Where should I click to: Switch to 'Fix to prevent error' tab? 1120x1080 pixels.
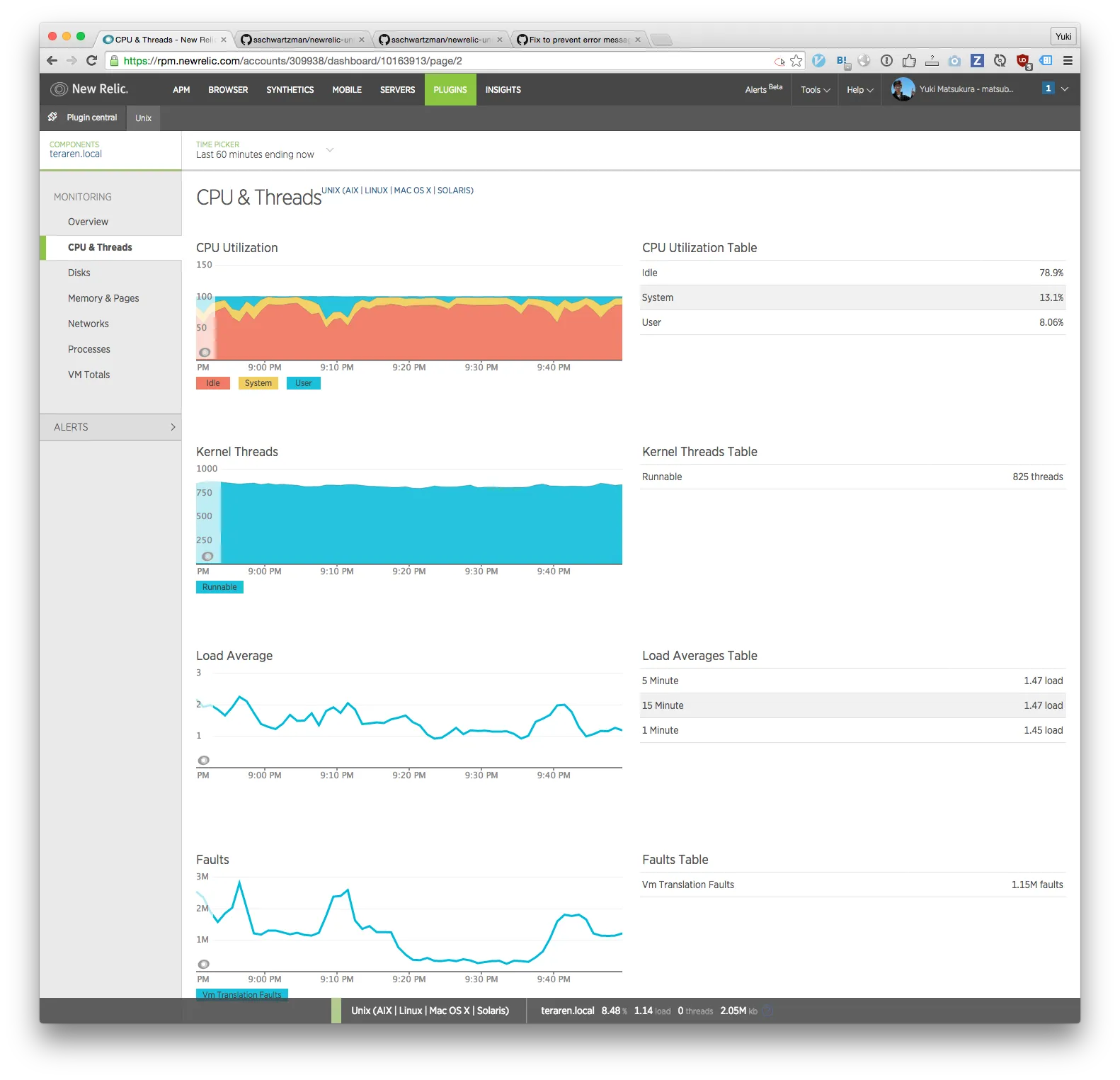(578, 40)
